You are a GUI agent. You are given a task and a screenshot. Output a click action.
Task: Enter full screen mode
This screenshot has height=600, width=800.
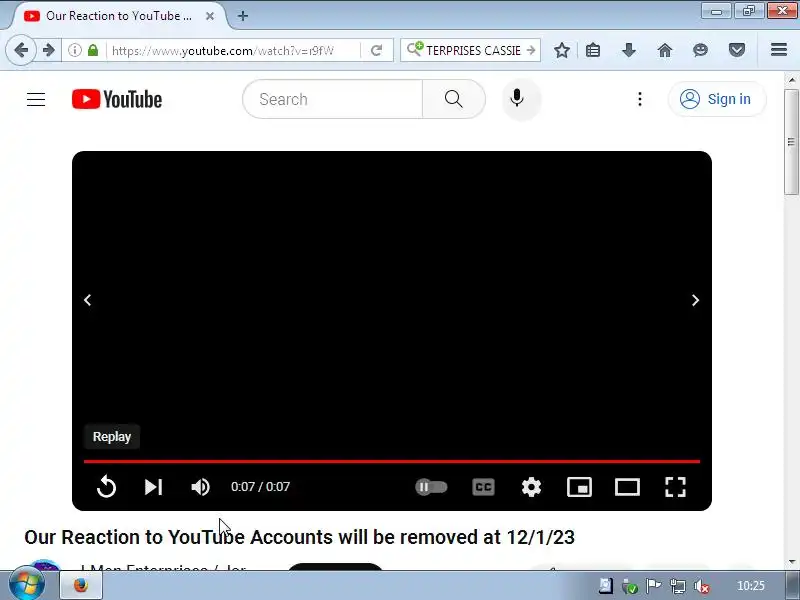(675, 487)
